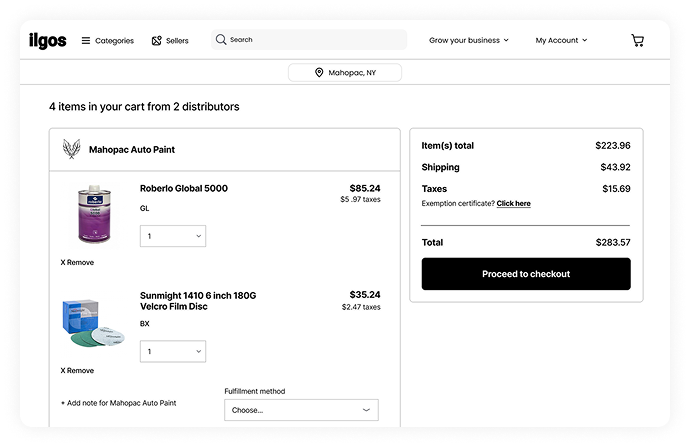Change the Mahopac, NY location

345,73
